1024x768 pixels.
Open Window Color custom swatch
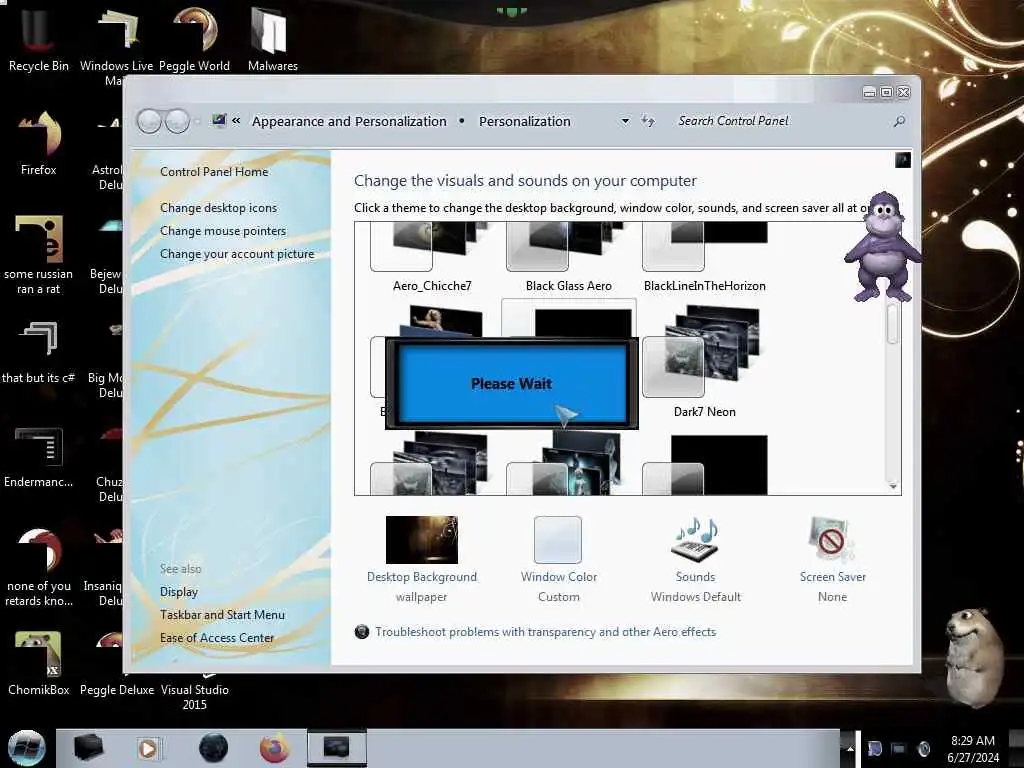tap(558, 560)
